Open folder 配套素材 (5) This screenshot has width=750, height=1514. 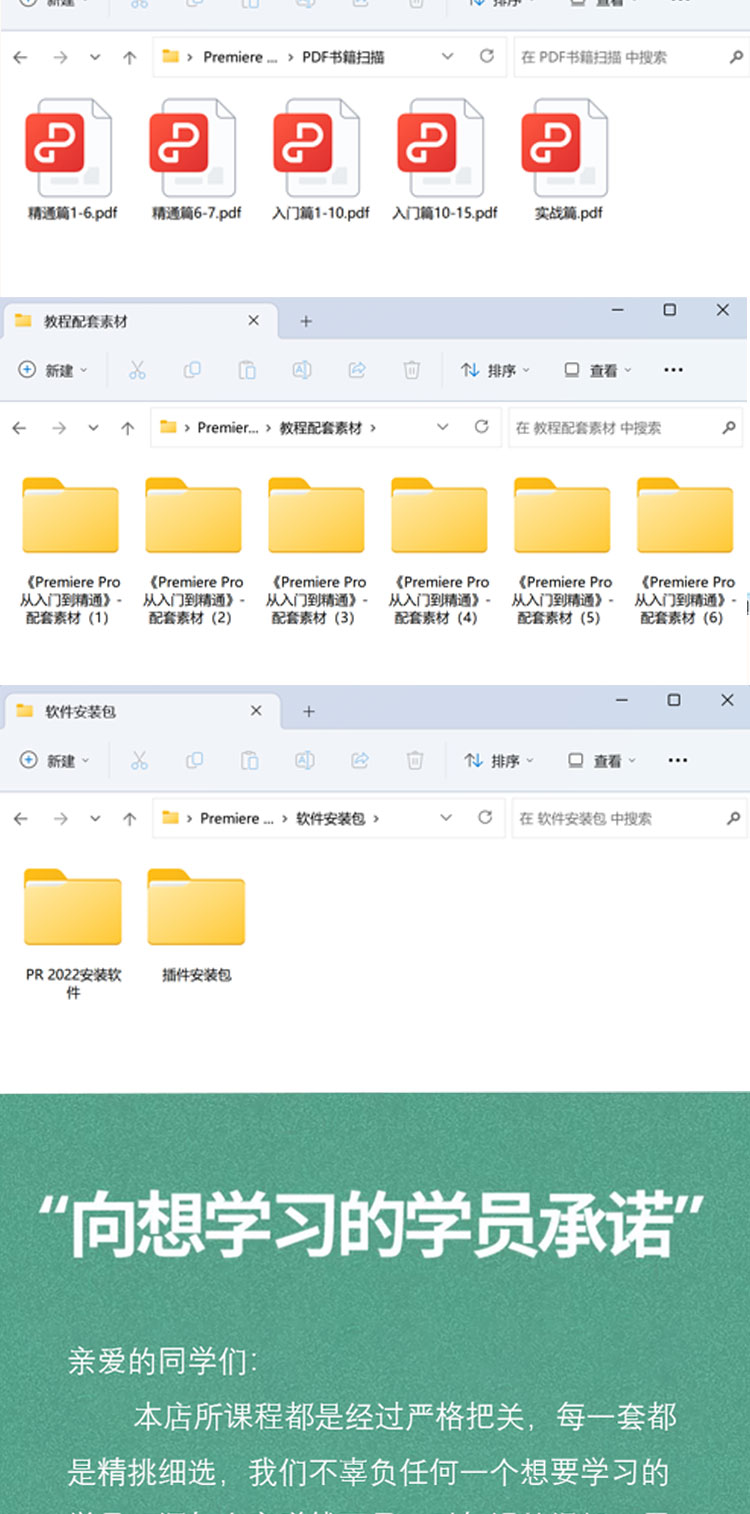coord(562,551)
